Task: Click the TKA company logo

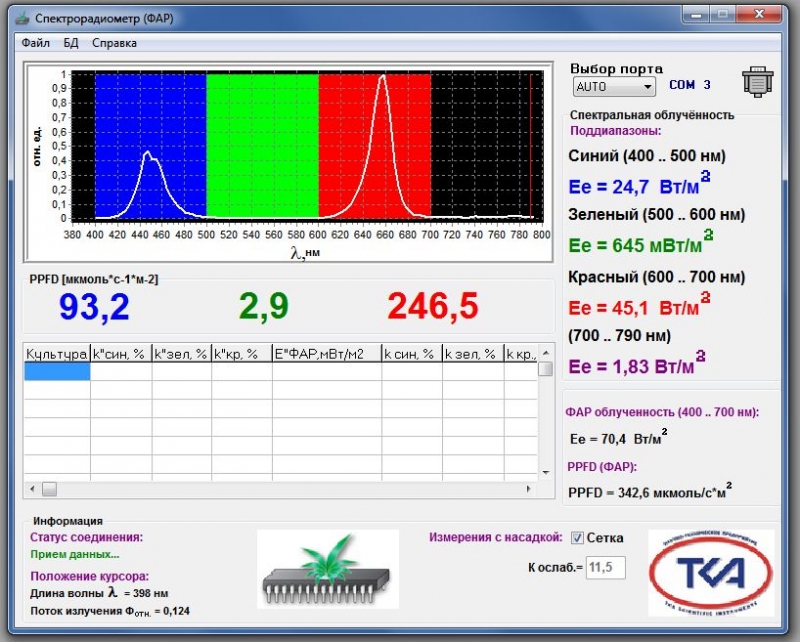Action: (x=711, y=573)
